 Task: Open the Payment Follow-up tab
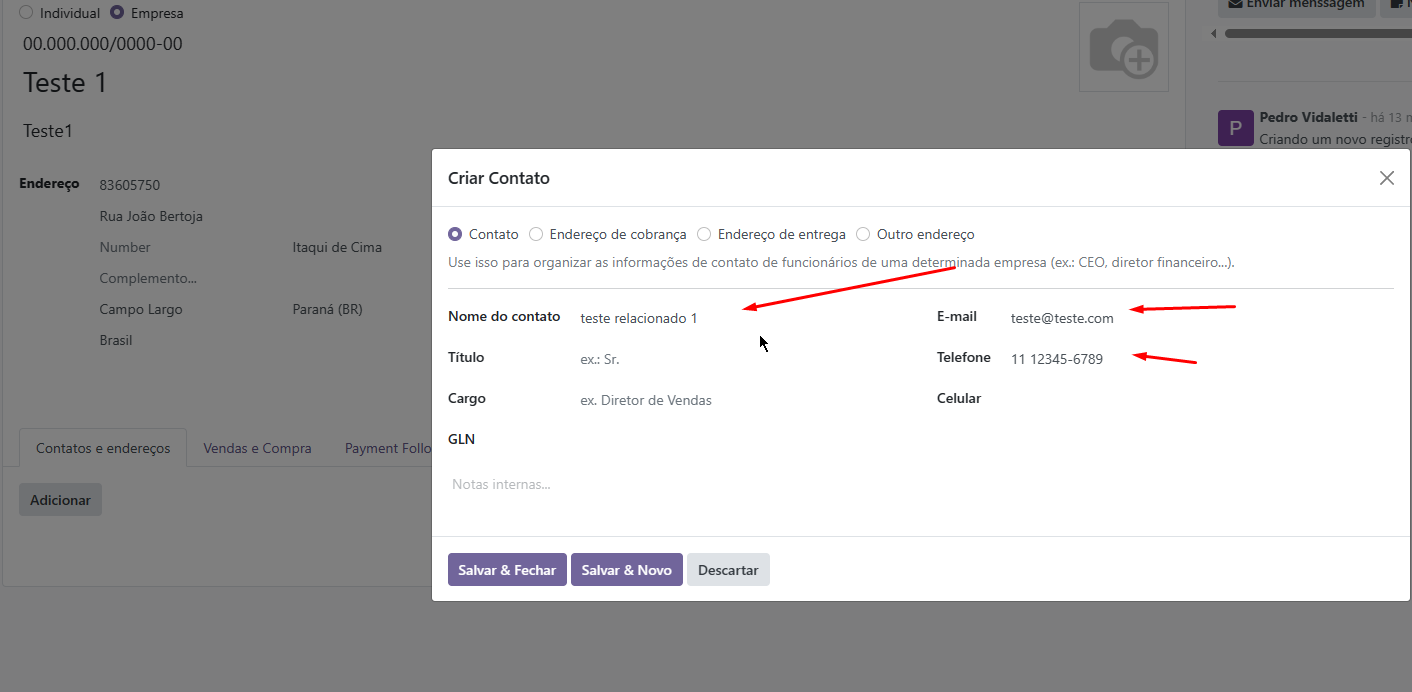coord(388,448)
